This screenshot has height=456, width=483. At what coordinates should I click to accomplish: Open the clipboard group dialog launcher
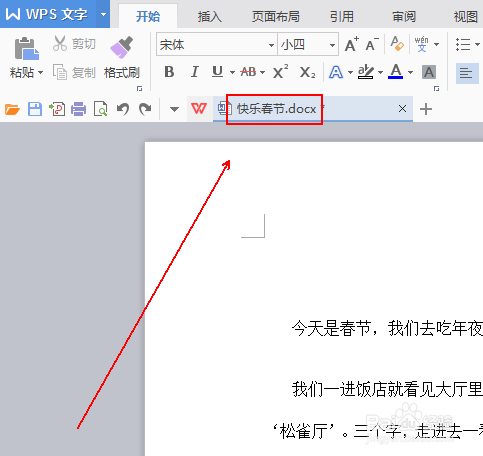pyautogui.click(x=139, y=88)
